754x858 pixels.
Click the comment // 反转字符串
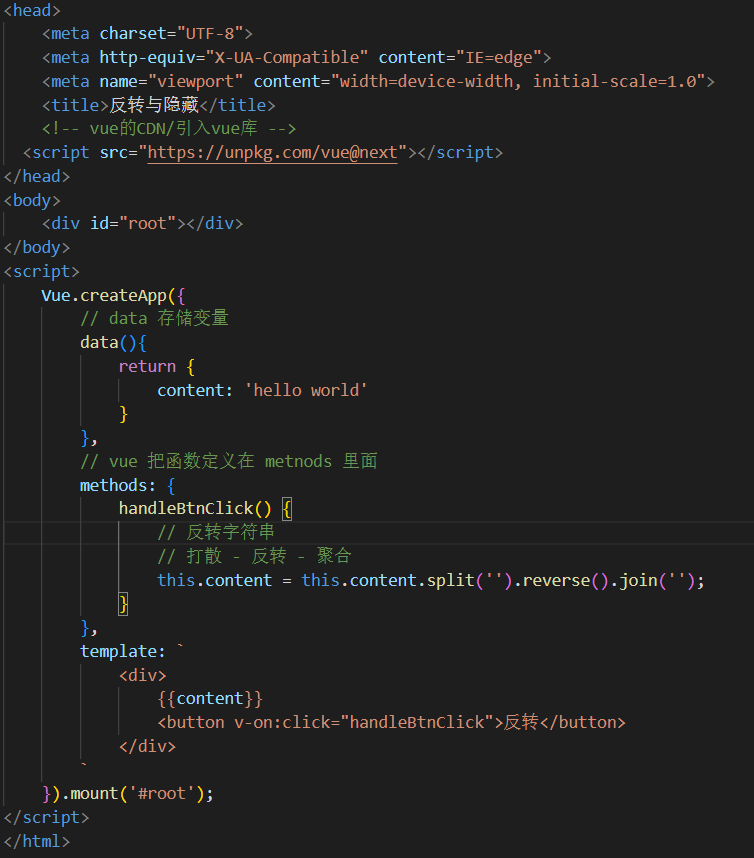(216, 532)
